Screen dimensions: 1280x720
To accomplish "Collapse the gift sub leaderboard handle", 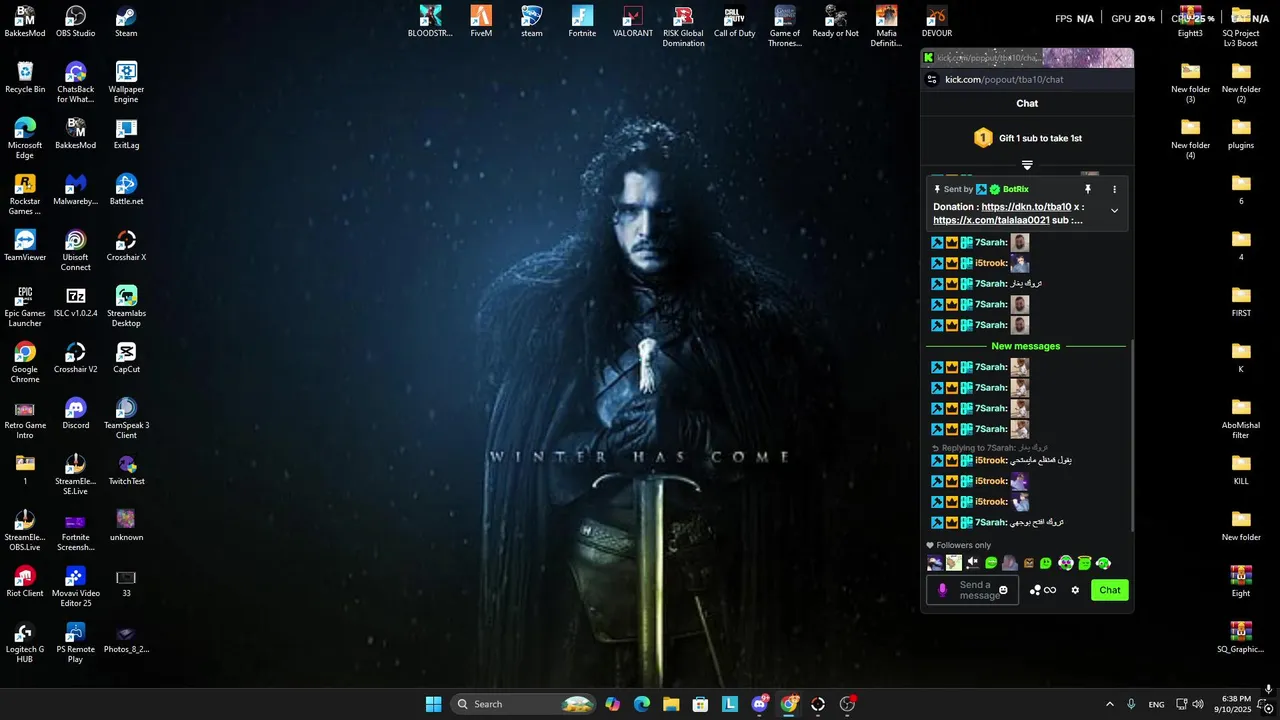I will point(1027,165).
